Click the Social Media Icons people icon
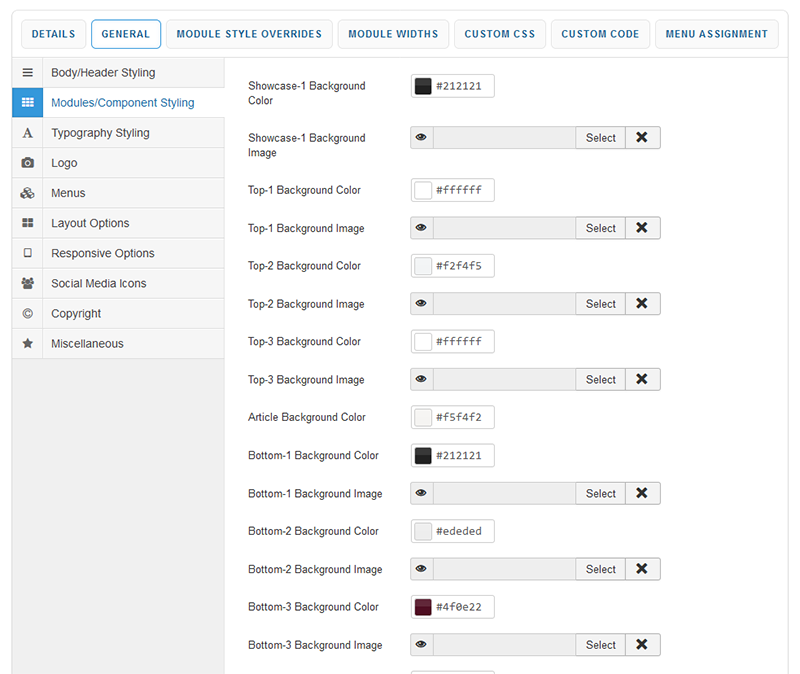This screenshot has height=674, width=800. coord(27,283)
